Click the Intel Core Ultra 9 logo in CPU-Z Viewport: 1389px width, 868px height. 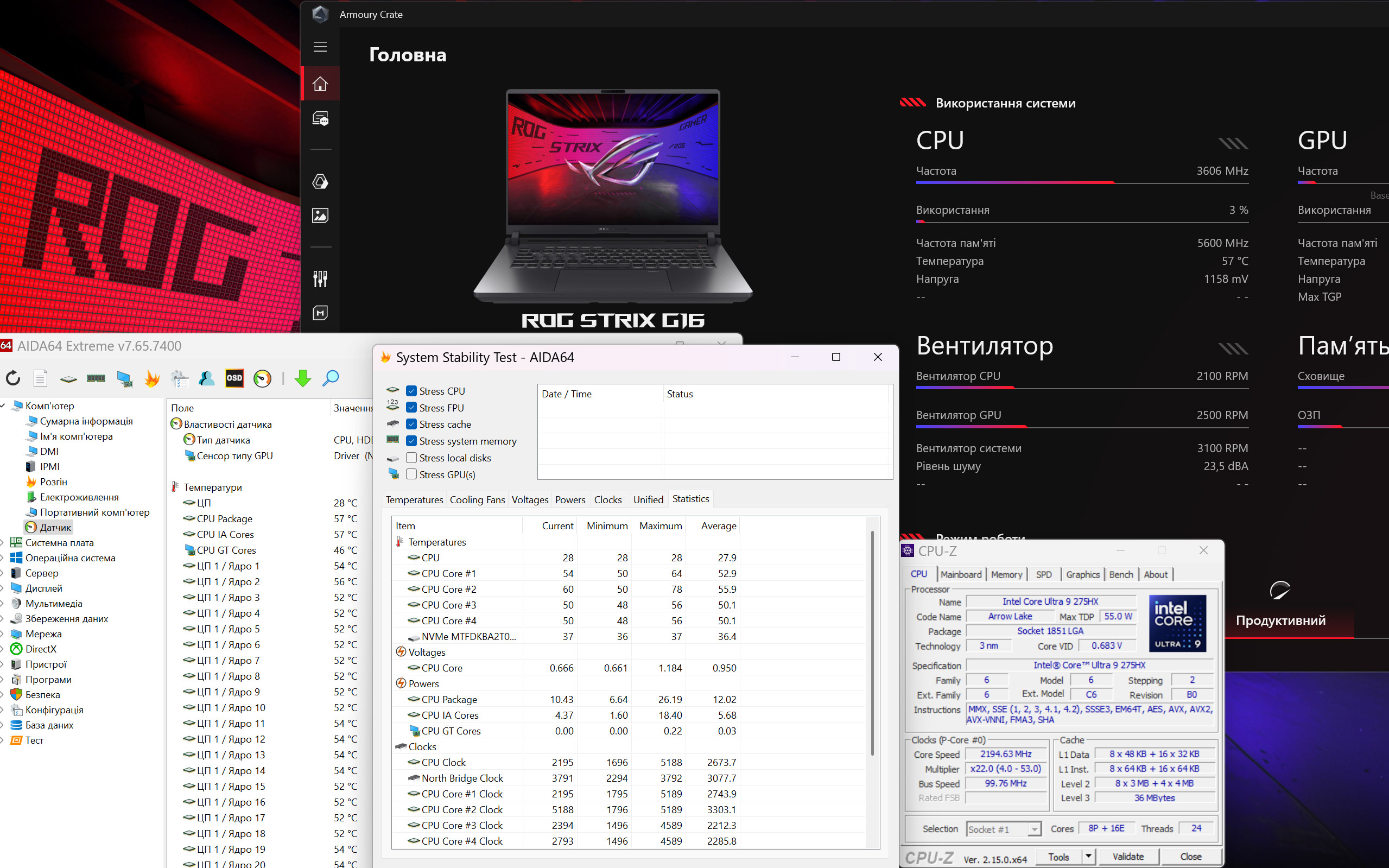coord(1177,623)
